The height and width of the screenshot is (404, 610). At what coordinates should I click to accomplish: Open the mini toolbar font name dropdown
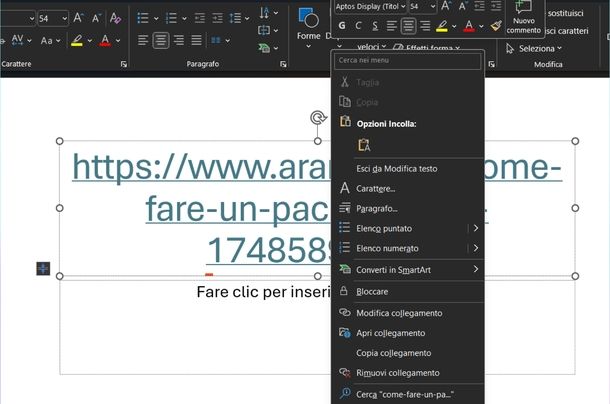[403, 6]
